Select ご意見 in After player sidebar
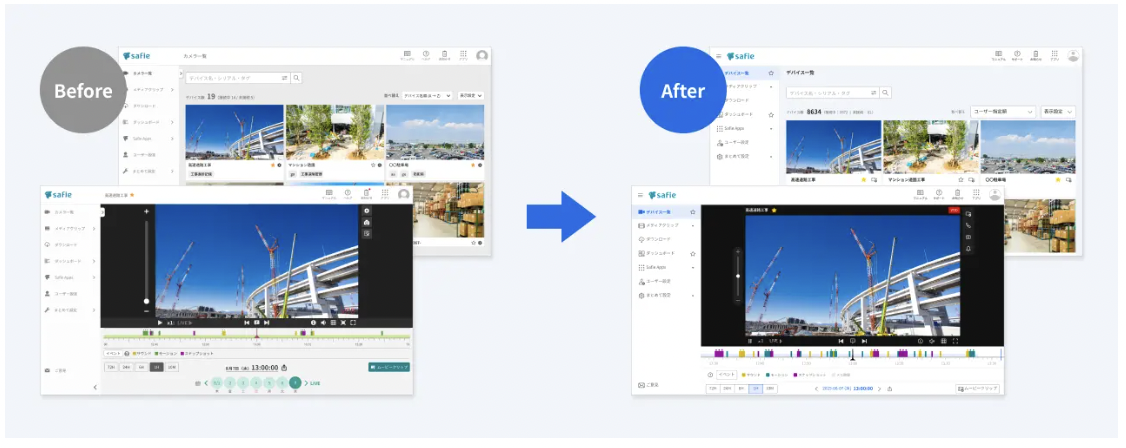 [648, 386]
